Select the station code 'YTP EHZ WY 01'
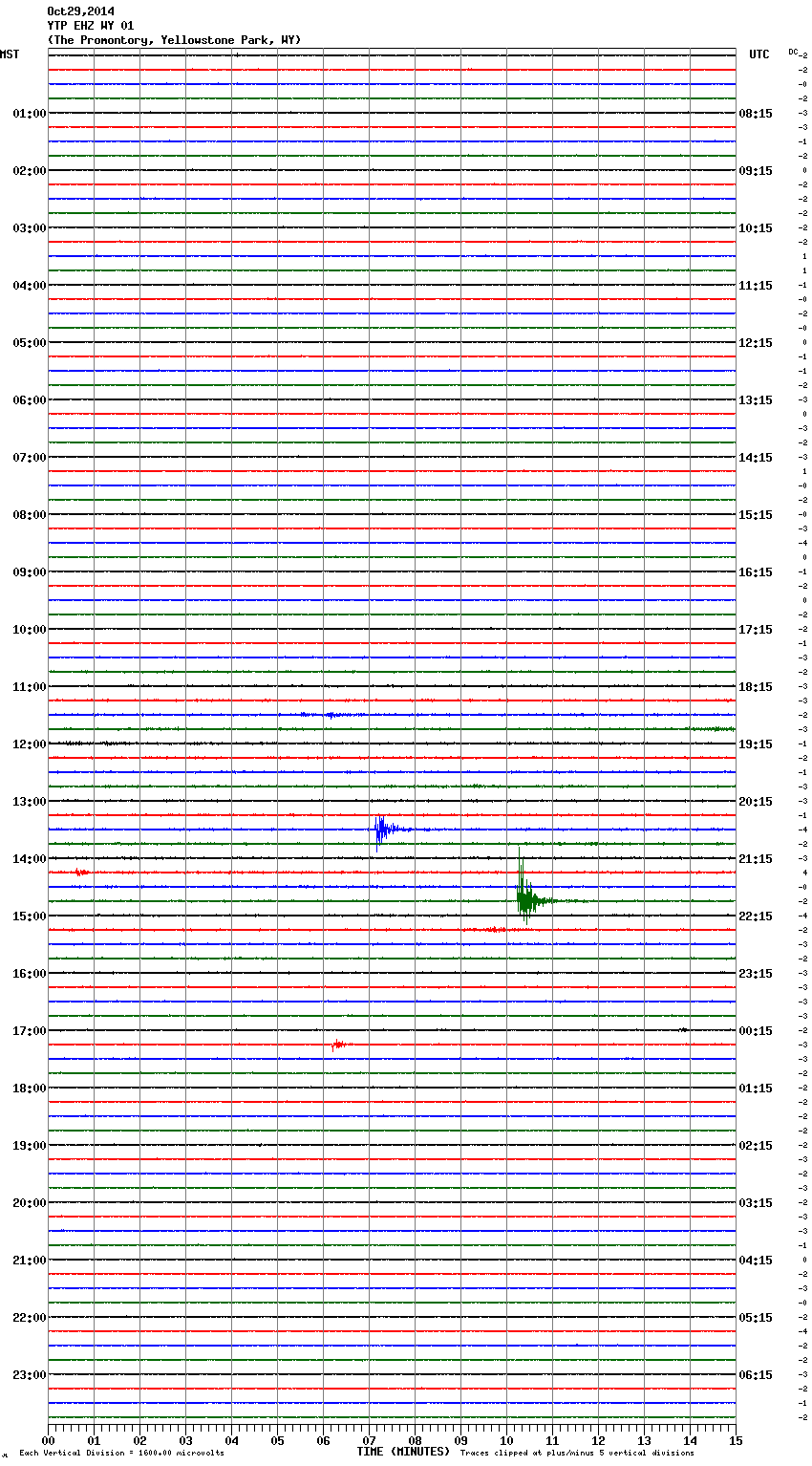Screen dimensions: 812x1466 click(91, 26)
